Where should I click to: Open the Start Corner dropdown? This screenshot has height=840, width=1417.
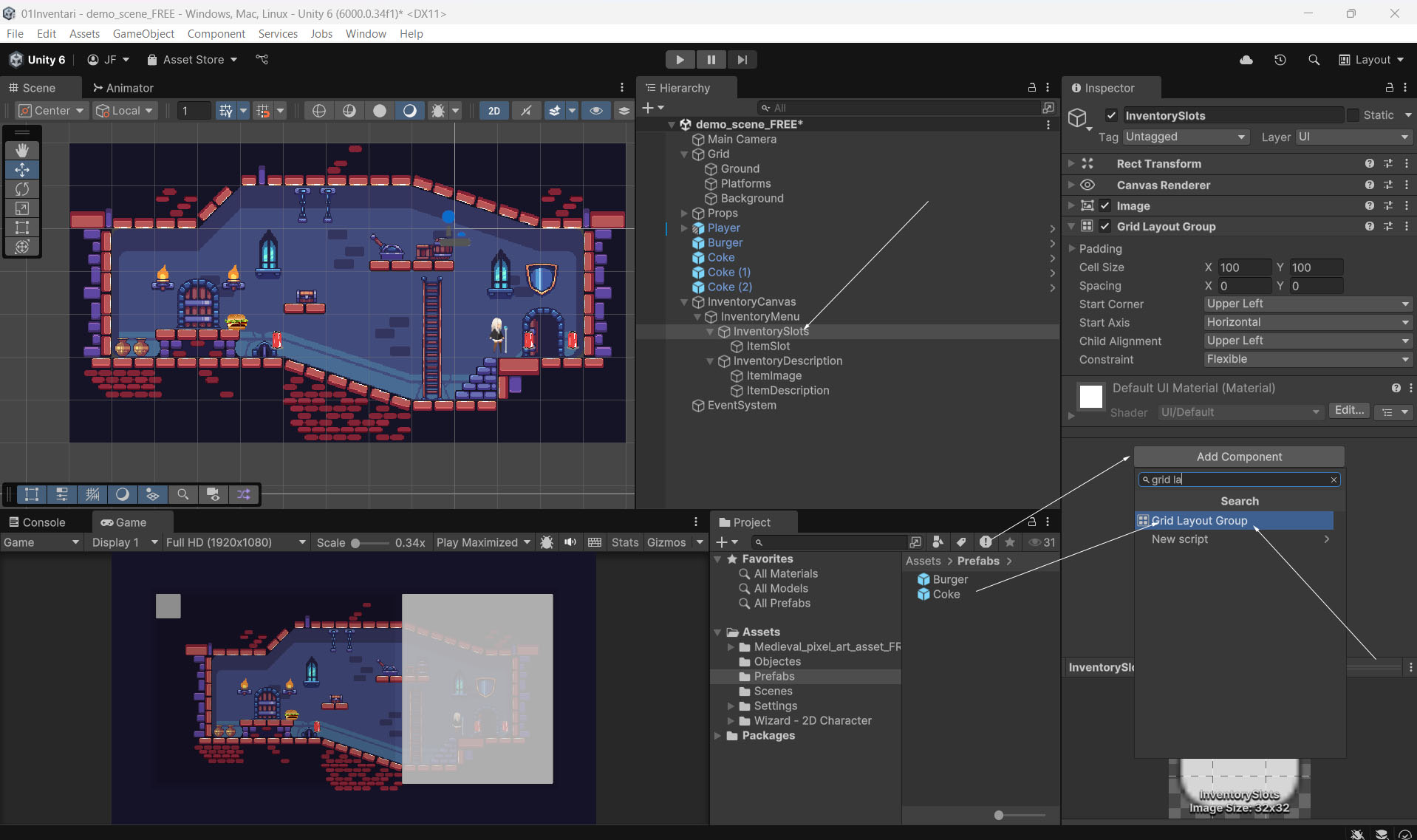(1308, 304)
